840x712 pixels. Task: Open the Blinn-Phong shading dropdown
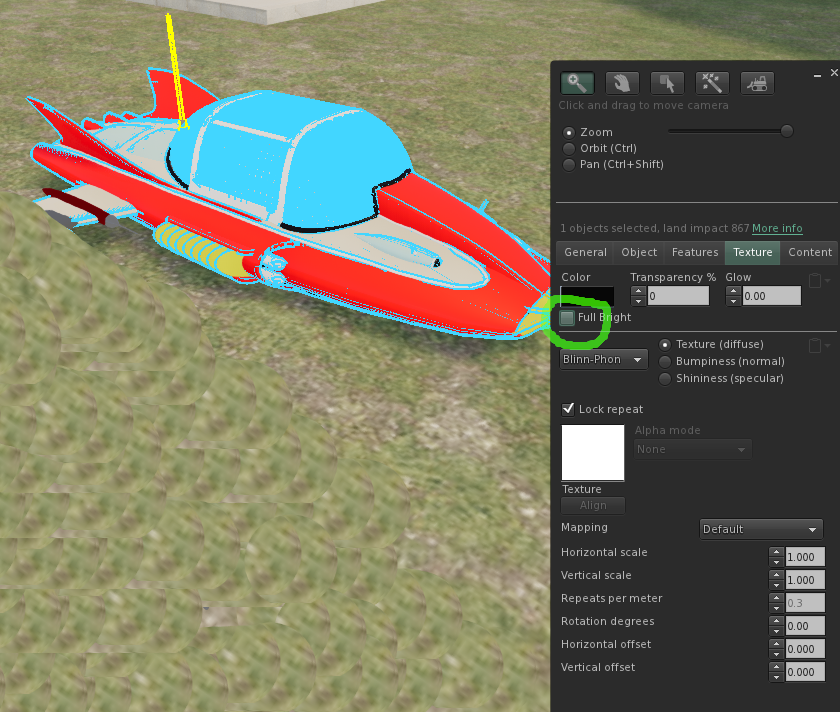coord(603,359)
